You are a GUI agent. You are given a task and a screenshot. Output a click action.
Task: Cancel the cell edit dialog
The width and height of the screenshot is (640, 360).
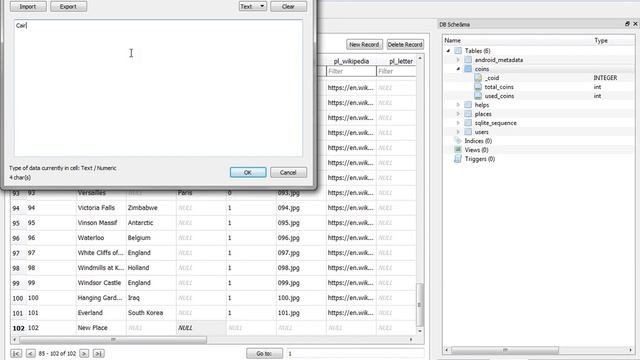288,172
